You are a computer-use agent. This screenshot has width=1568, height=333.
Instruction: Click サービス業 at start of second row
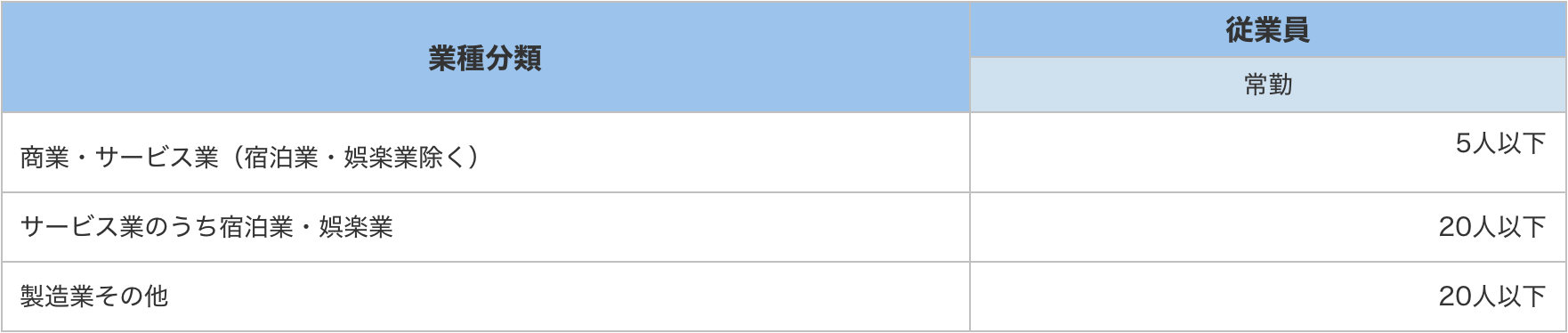click(x=82, y=227)
